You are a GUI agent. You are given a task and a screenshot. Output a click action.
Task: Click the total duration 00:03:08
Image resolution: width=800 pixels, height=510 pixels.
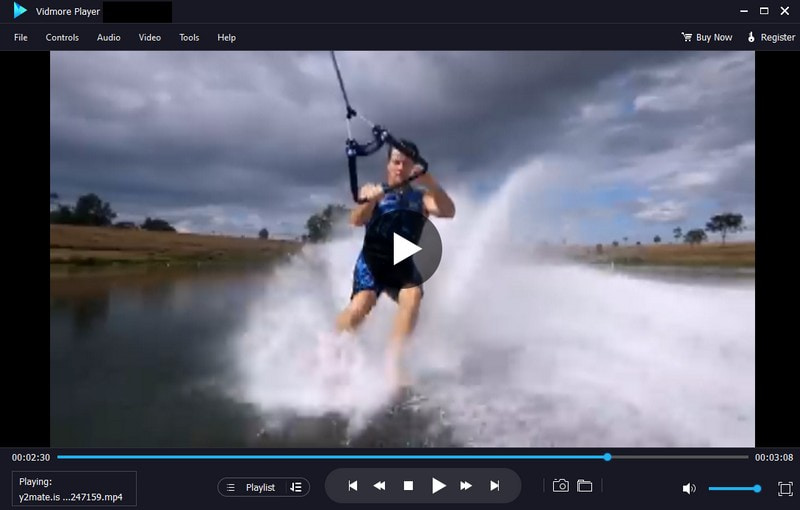774,457
